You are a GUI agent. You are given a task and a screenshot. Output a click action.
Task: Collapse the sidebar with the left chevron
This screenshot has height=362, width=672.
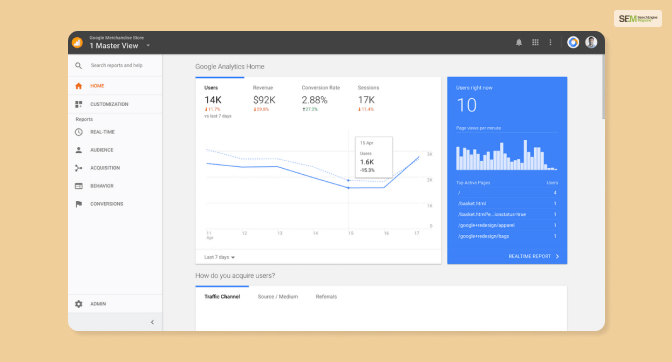point(152,322)
